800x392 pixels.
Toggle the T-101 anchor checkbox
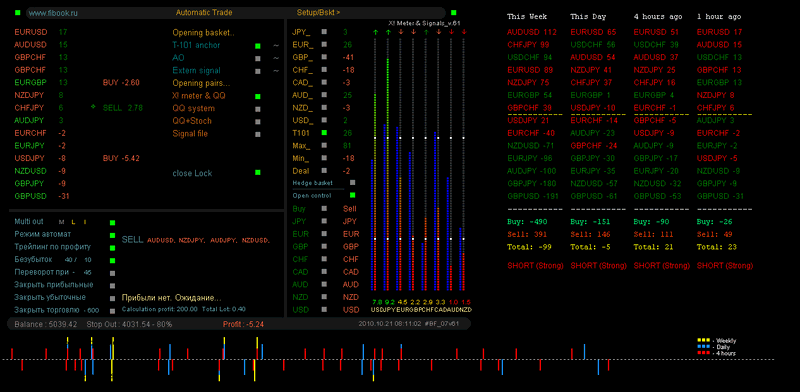point(258,46)
